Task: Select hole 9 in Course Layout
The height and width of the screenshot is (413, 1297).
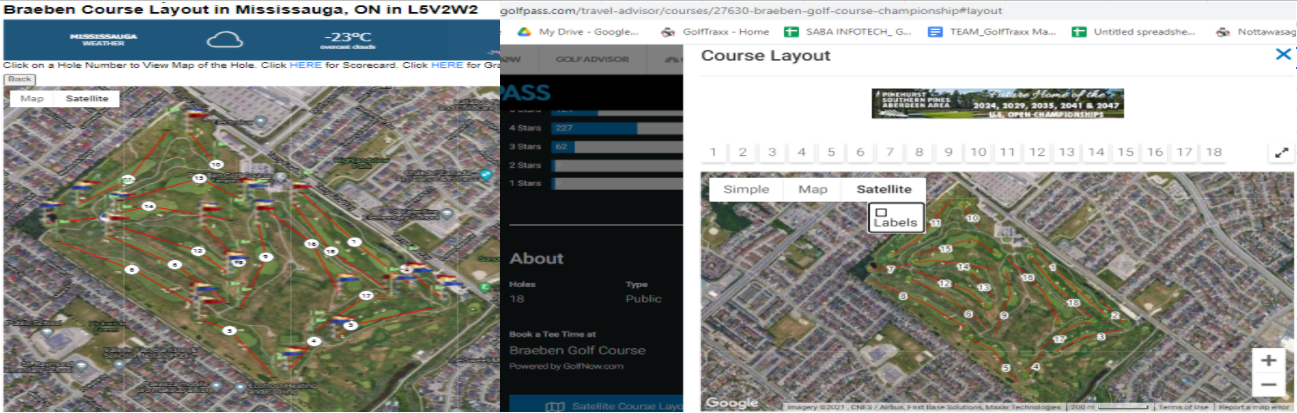Action: (948, 152)
